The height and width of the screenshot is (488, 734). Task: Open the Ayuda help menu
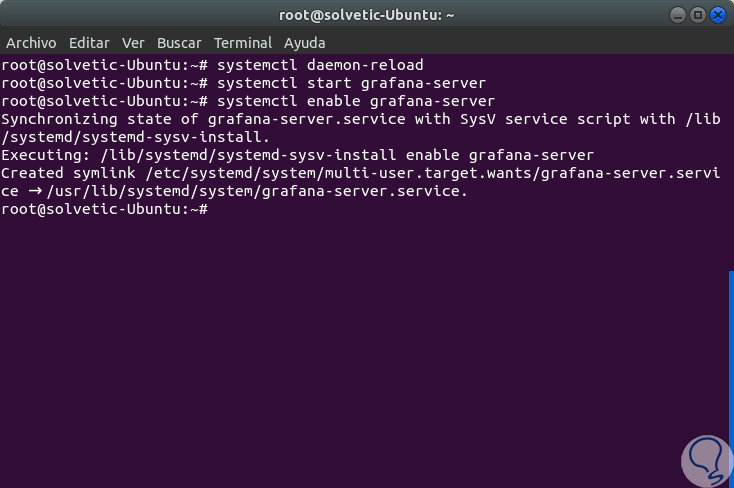click(304, 43)
